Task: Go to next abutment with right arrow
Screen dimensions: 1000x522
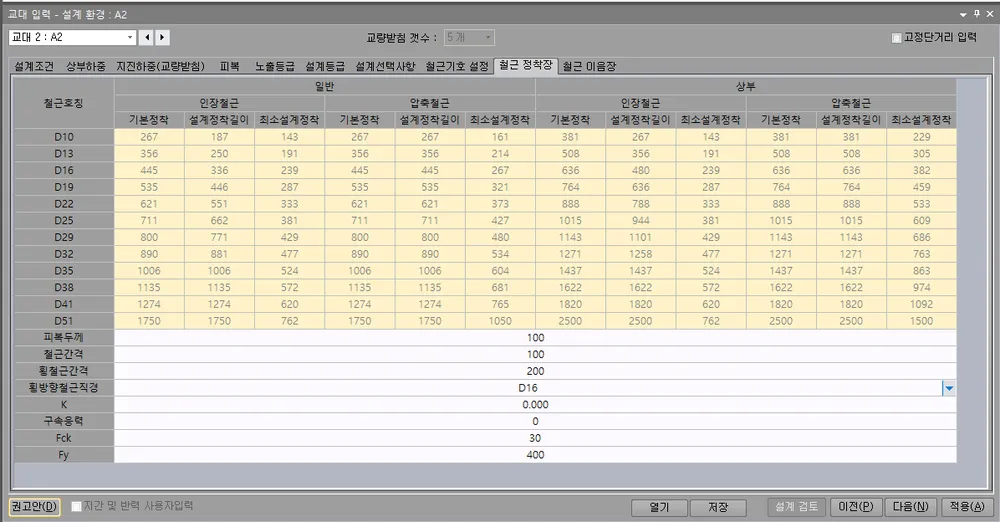Action: [x=162, y=37]
